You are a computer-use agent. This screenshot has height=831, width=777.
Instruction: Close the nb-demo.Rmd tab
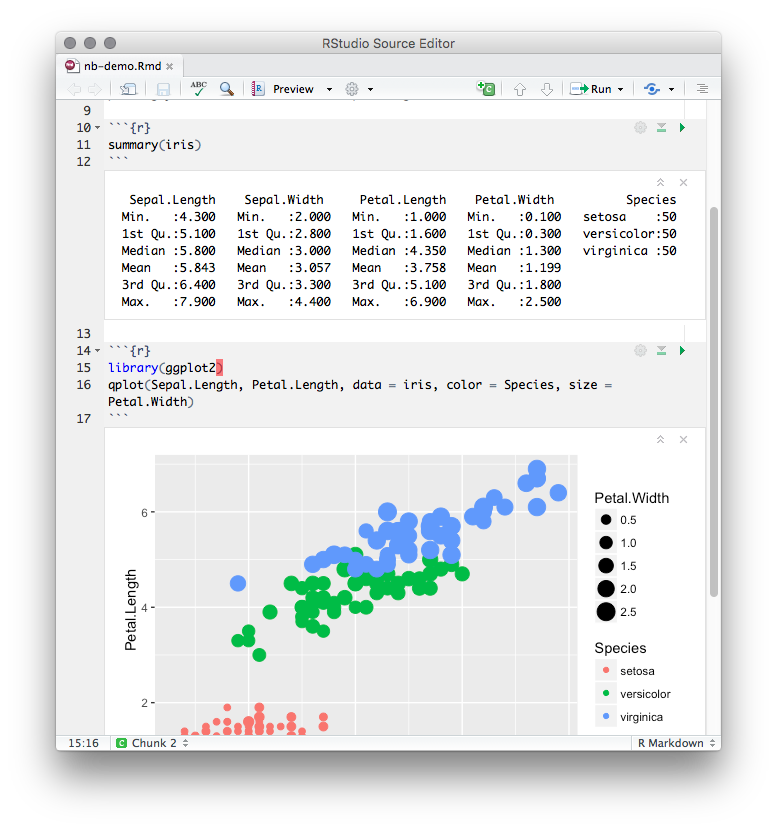click(170, 67)
